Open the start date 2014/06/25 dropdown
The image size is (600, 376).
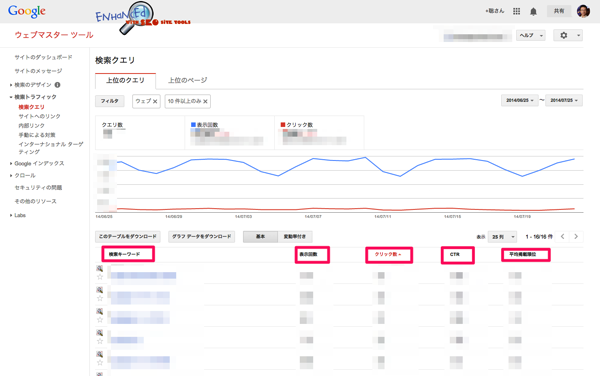click(520, 100)
